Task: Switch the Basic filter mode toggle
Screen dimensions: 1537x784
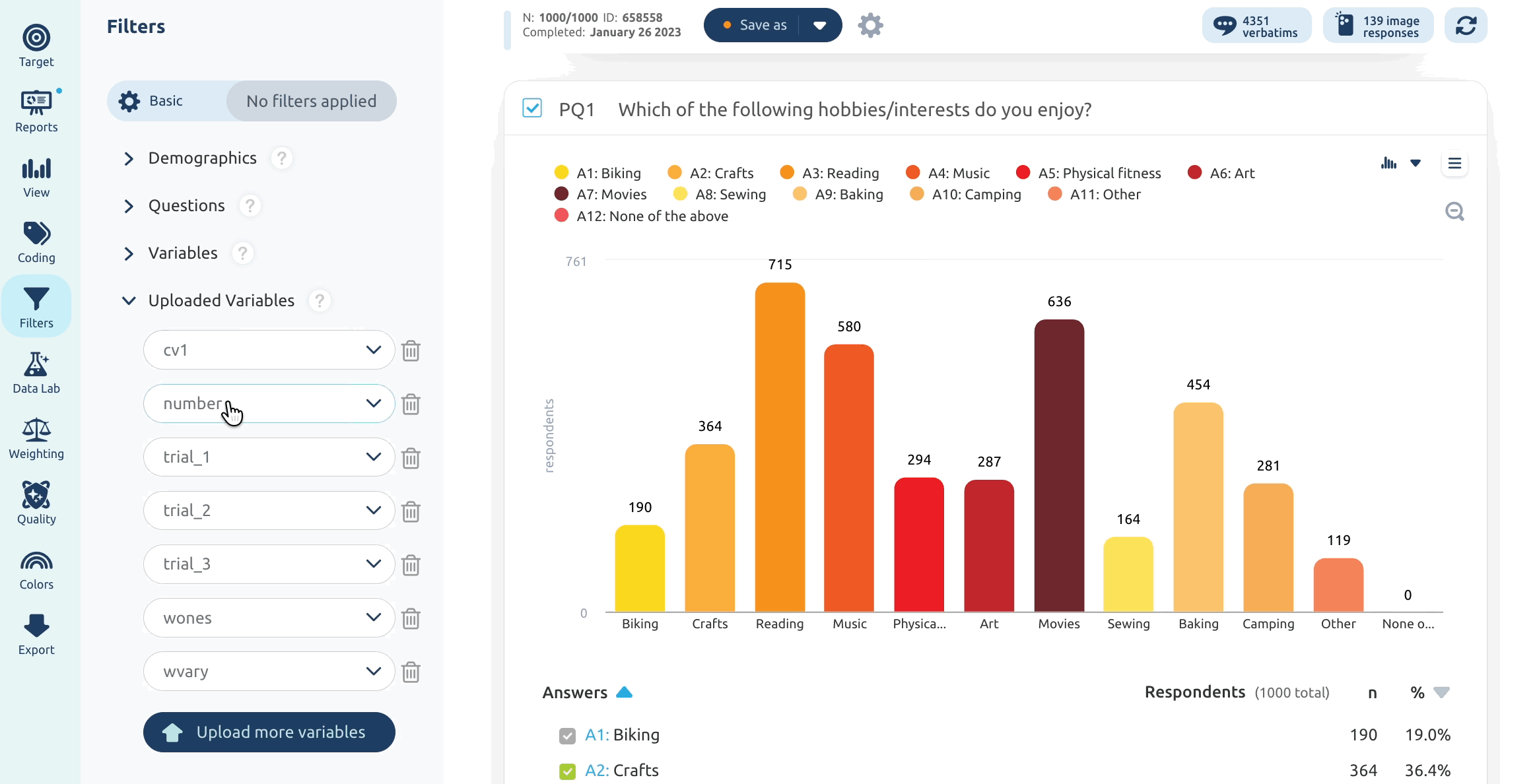Action: tap(166, 101)
